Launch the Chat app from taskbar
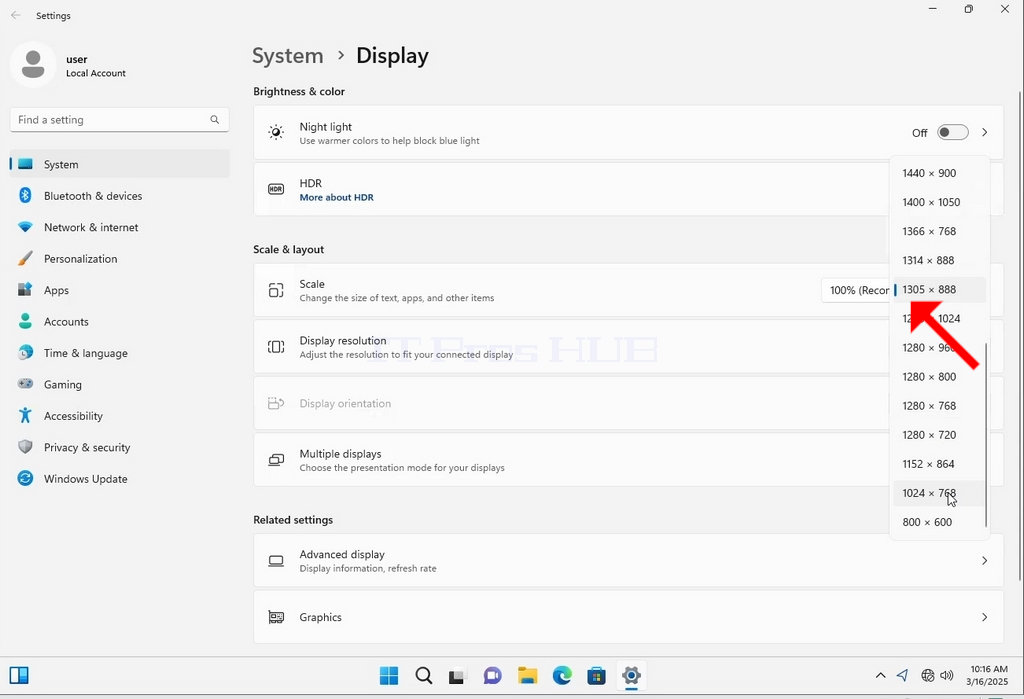Viewport: 1024px width, 699px height. (492, 675)
